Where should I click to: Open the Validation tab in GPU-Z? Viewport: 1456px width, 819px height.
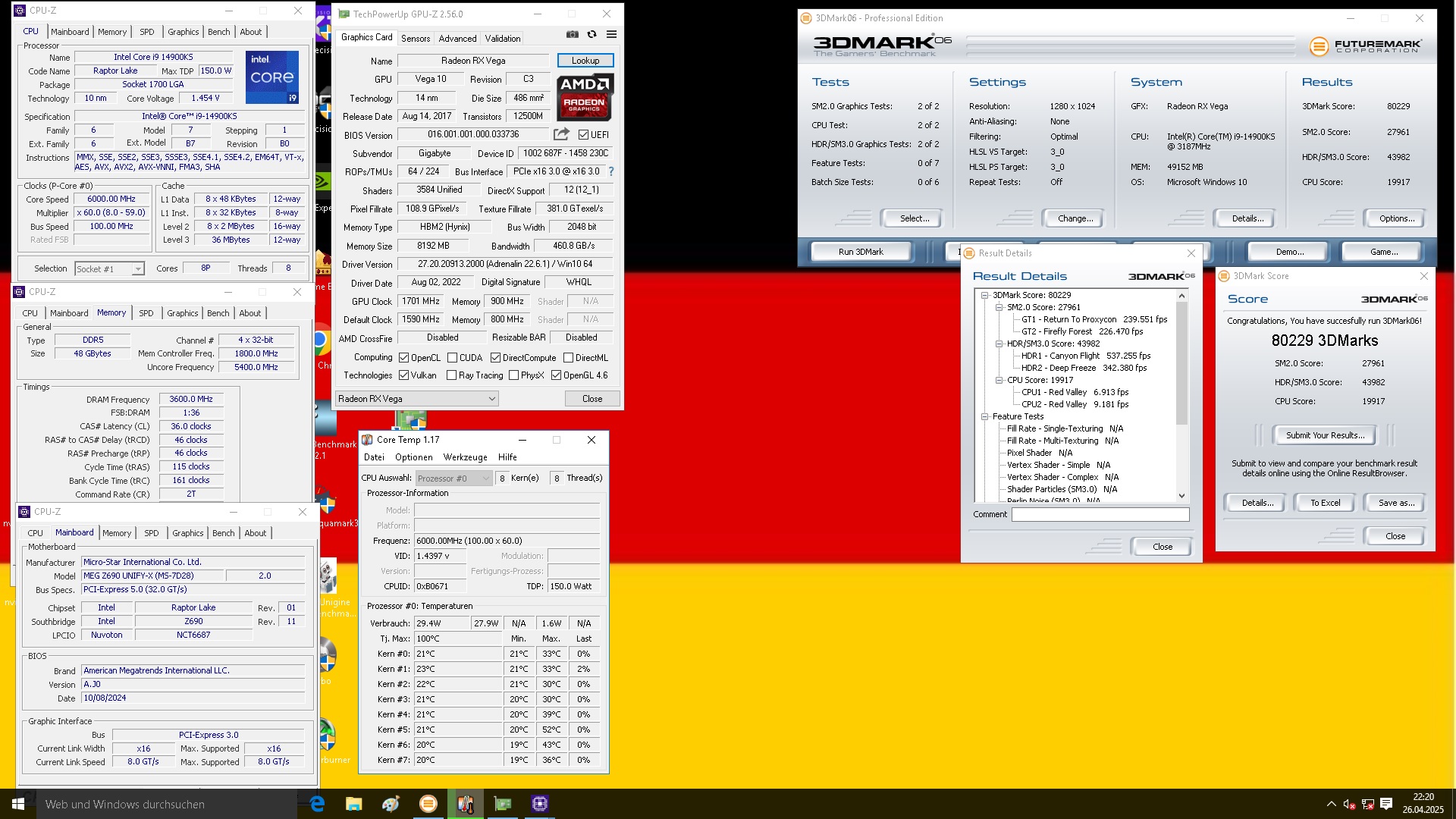pyautogui.click(x=502, y=39)
